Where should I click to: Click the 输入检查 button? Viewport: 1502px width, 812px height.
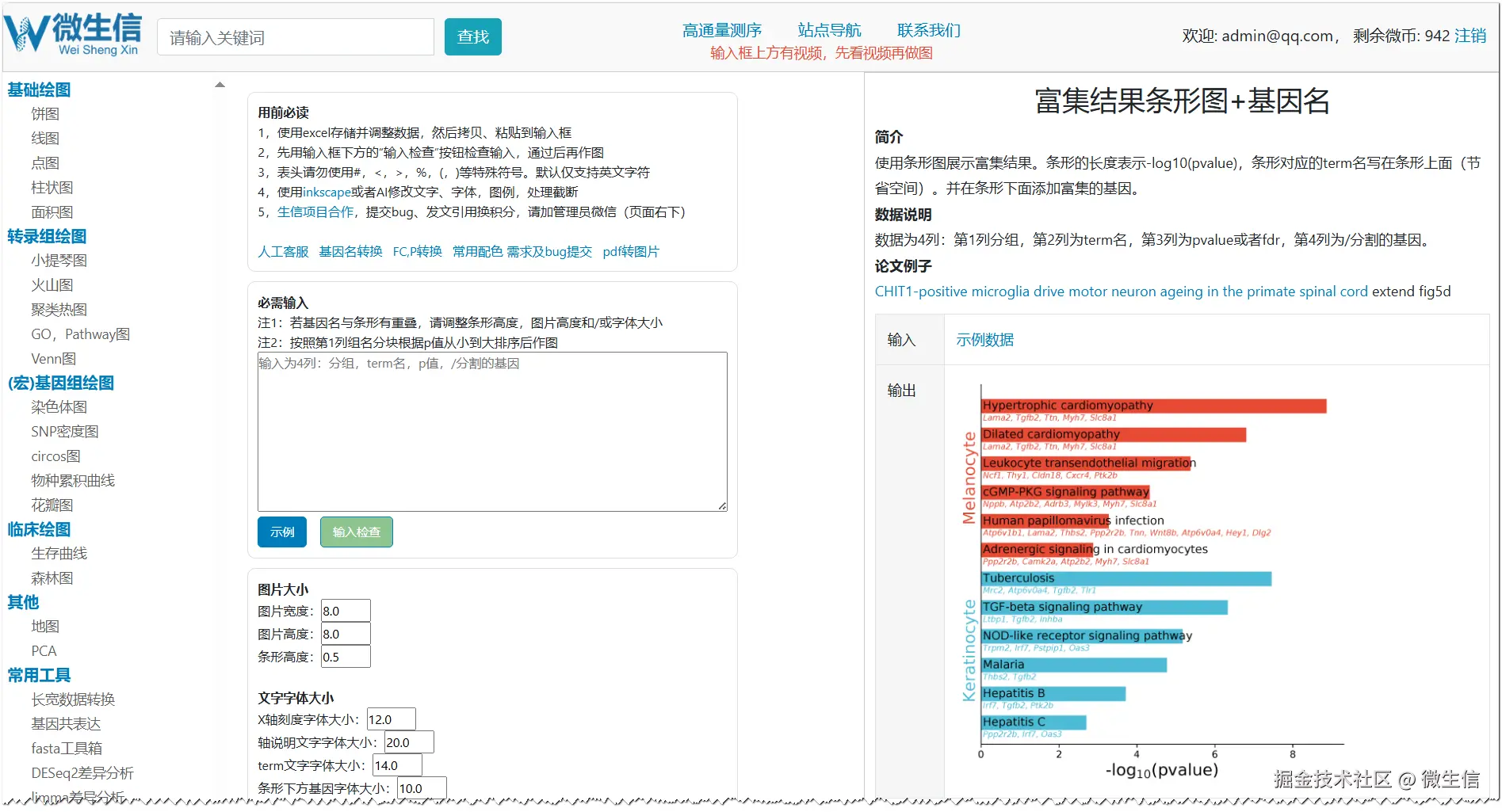pos(357,532)
